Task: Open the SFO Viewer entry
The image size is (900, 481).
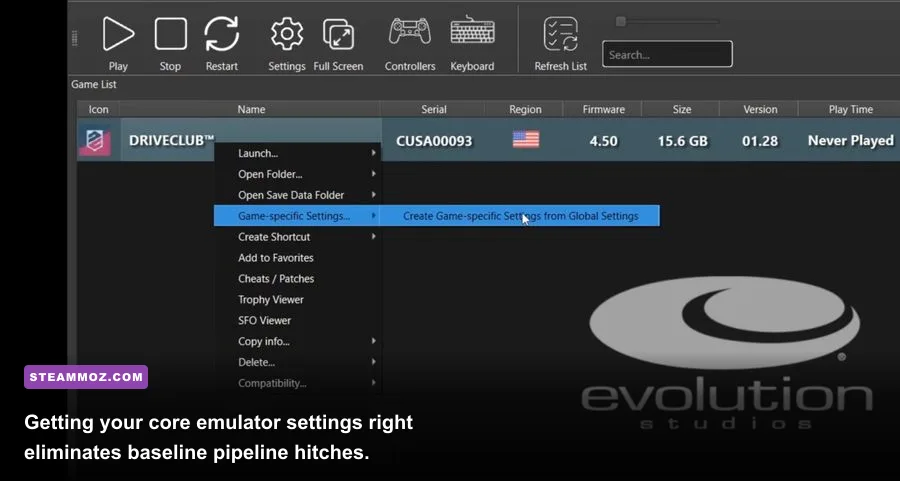Action: coord(297,320)
